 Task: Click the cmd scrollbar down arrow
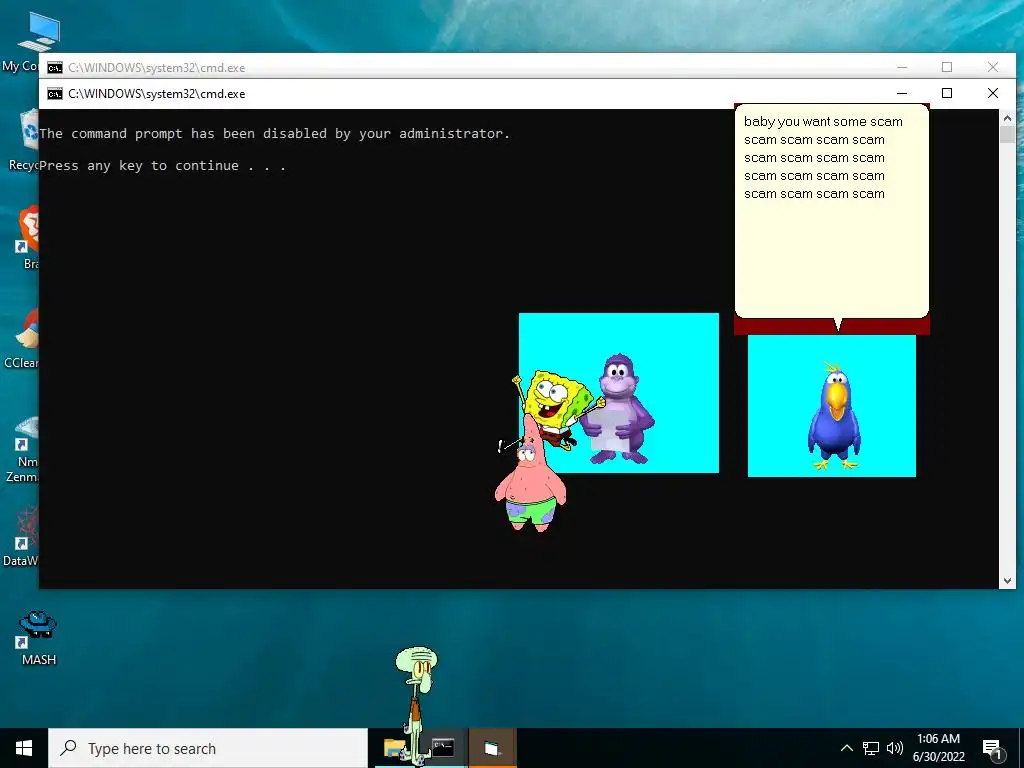1007,581
